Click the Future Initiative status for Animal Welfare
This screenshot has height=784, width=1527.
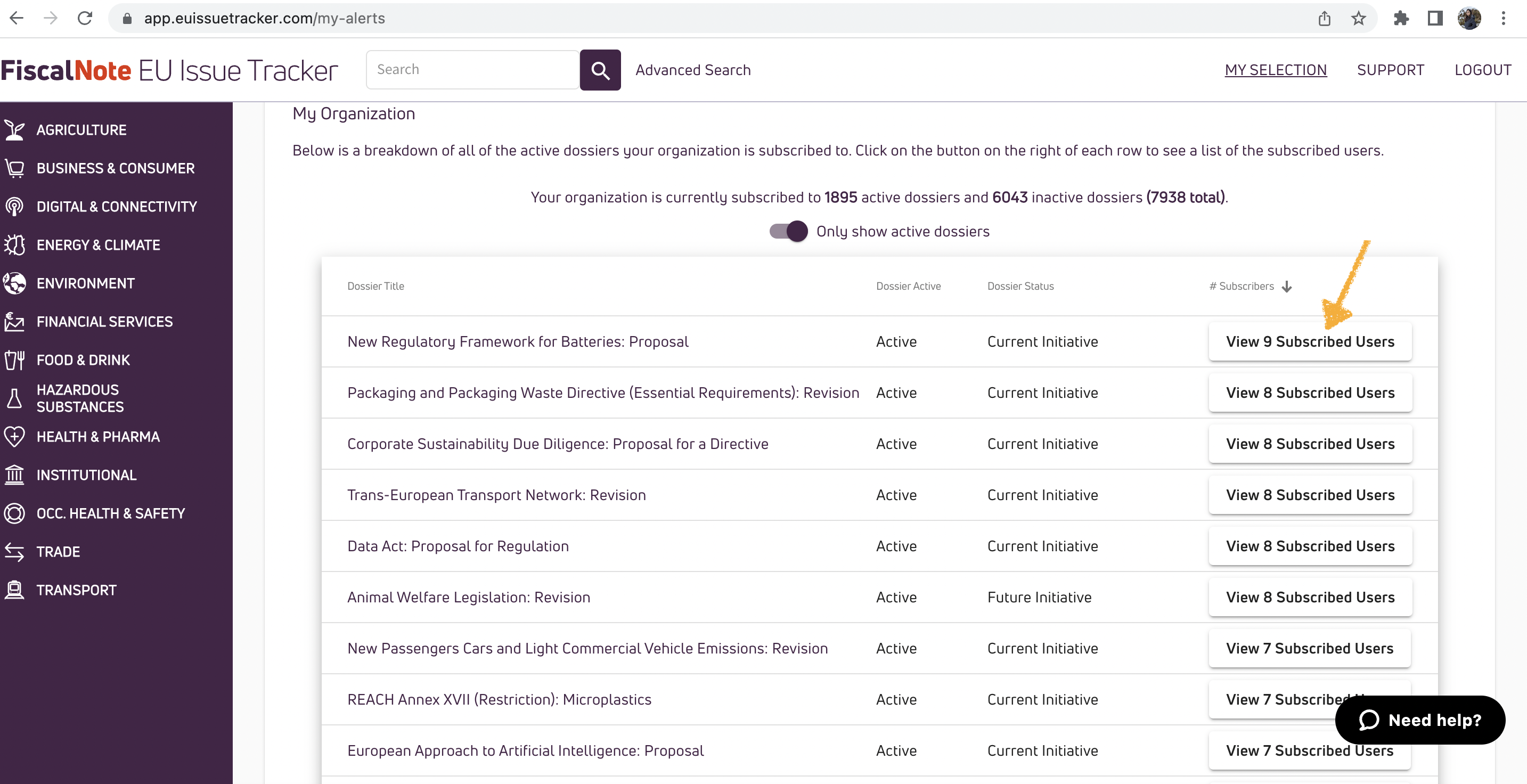pos(1039,598)
